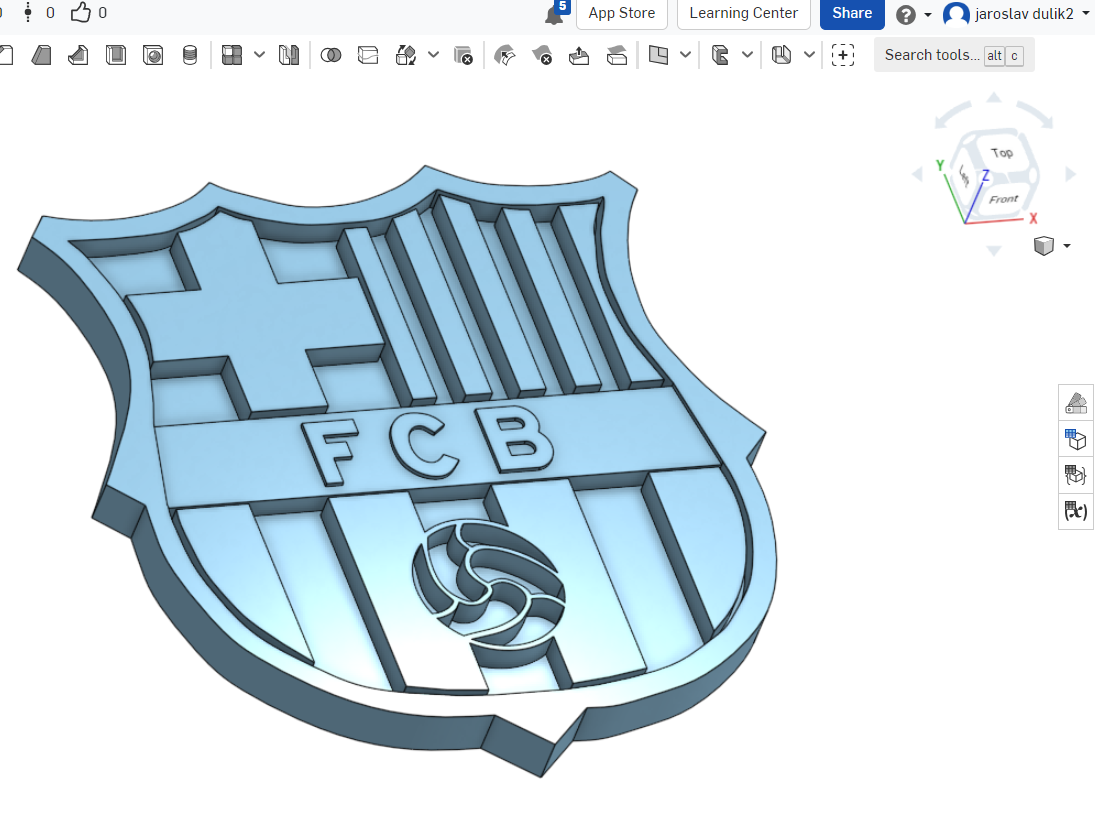Open Add custom features

coord(843,55)
